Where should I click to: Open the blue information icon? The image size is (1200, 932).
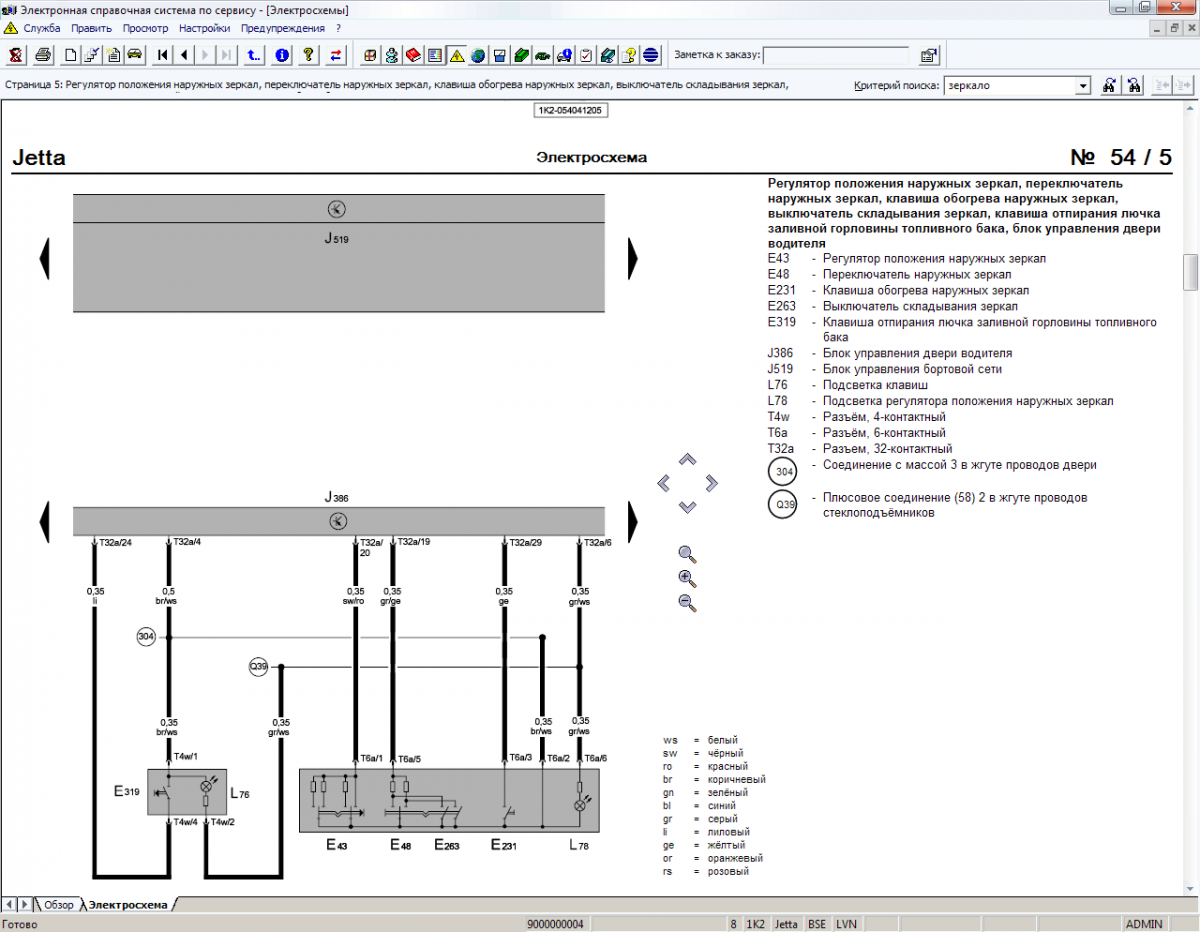click(x=282, y=55)
